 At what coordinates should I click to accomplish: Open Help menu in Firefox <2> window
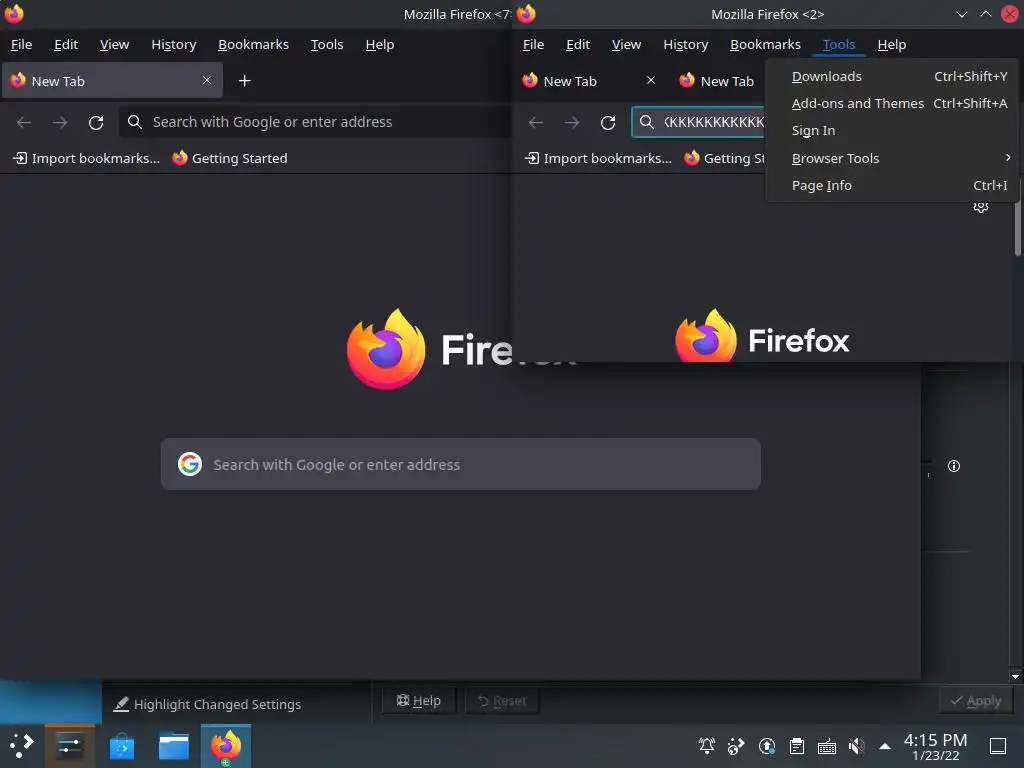pos(891,44)
